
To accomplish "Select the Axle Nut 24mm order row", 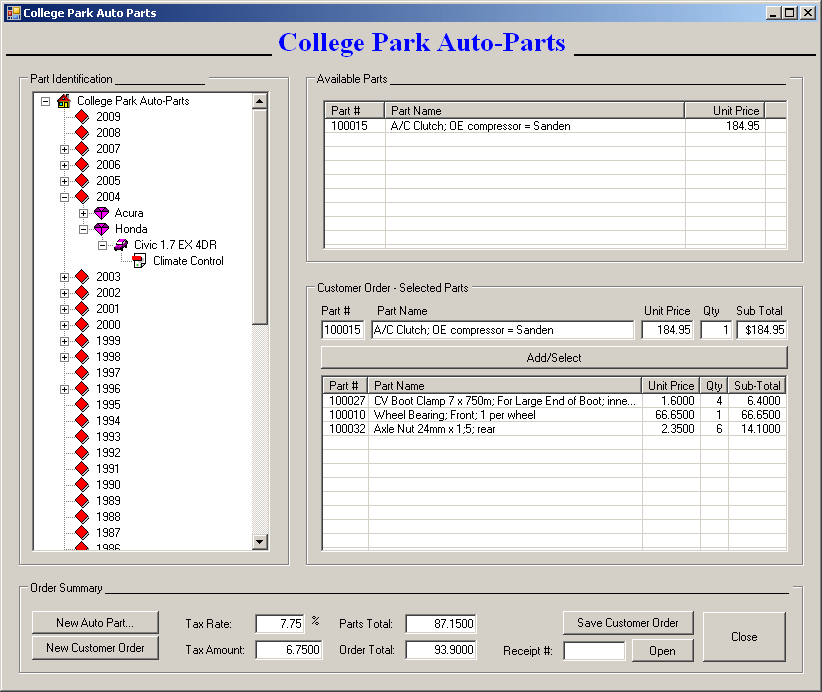I will 554,429.
